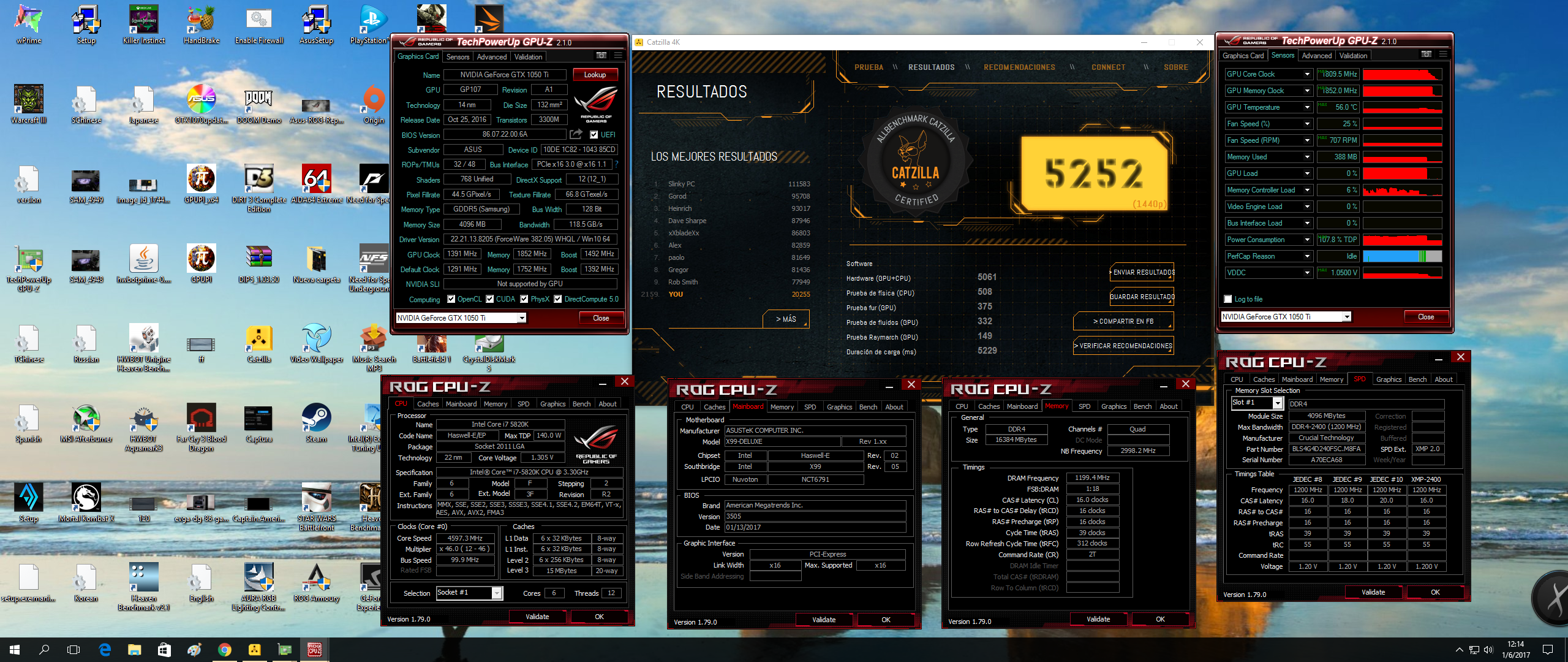Click the GPU Name field NVIDIA GeForce GTX 1050 Ti
Screen dimensions: 1568x662
tap(505, 75)
